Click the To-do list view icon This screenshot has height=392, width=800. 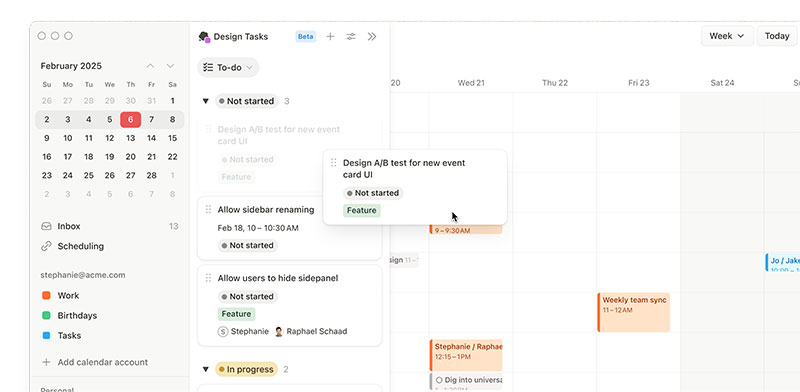coord(208,67)
